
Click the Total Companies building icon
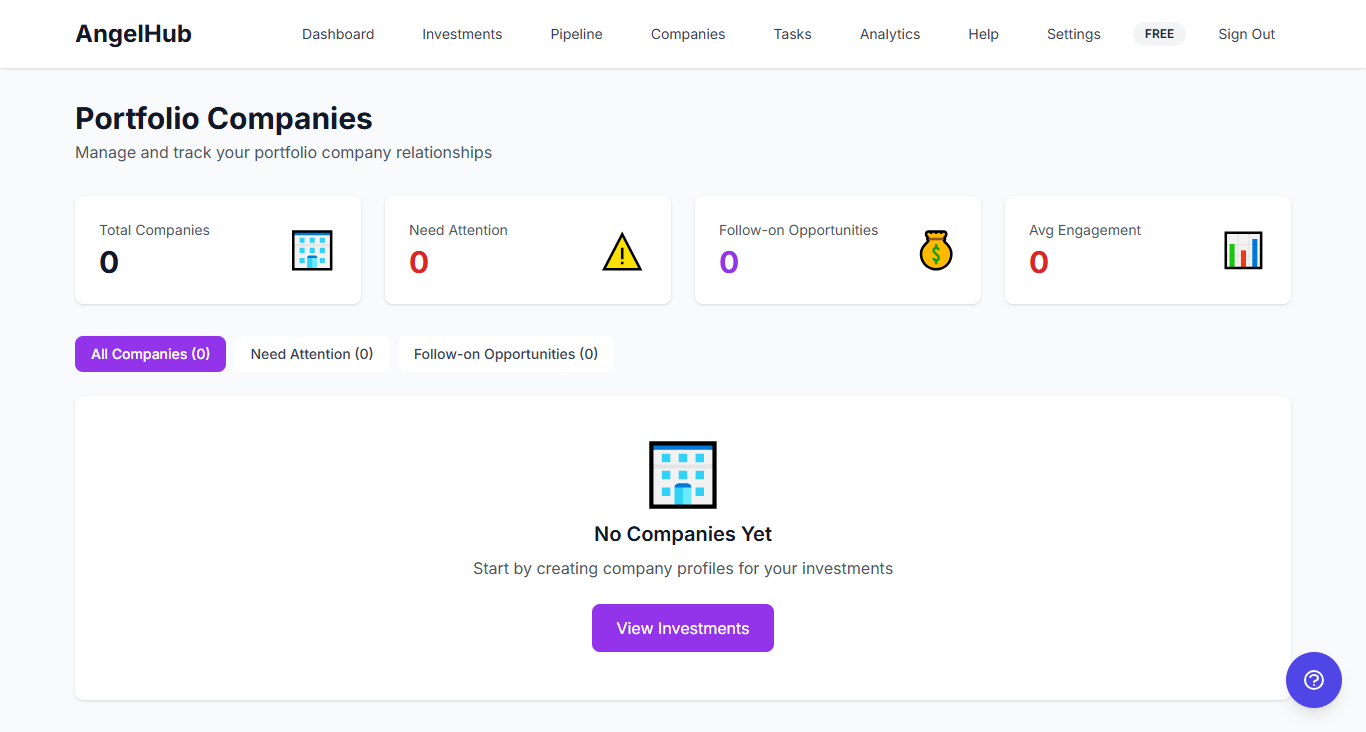pos(312,250)
